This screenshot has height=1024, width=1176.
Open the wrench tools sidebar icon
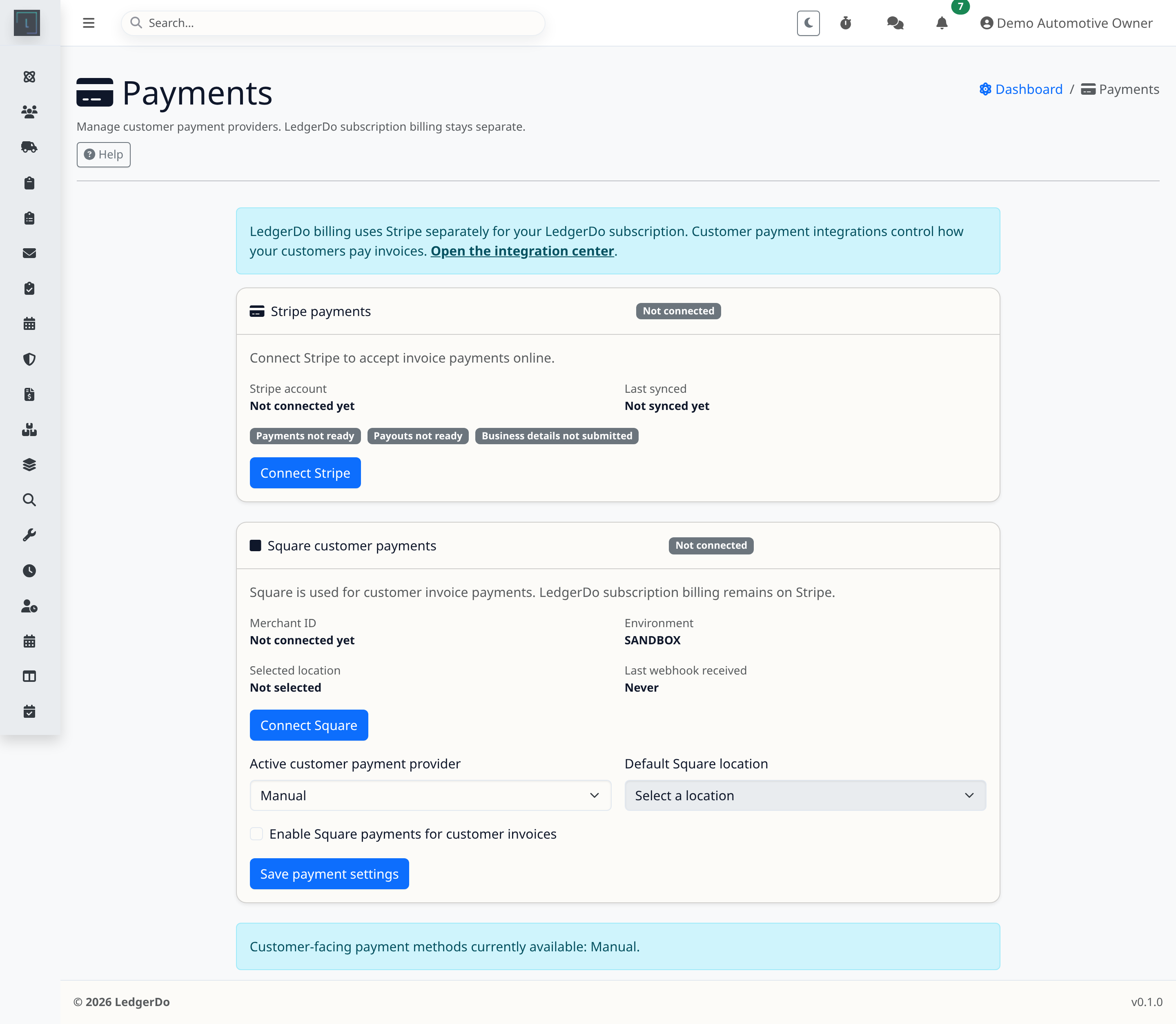coord(29,535)
